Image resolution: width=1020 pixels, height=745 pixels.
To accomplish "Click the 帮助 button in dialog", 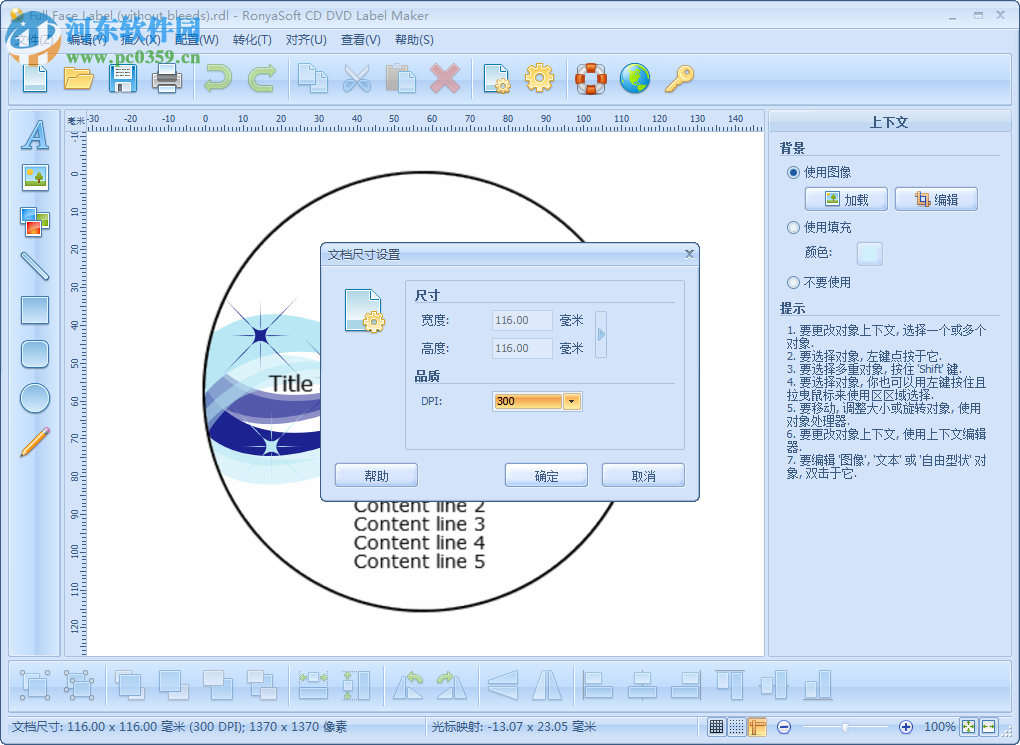I will pos(376,475).
